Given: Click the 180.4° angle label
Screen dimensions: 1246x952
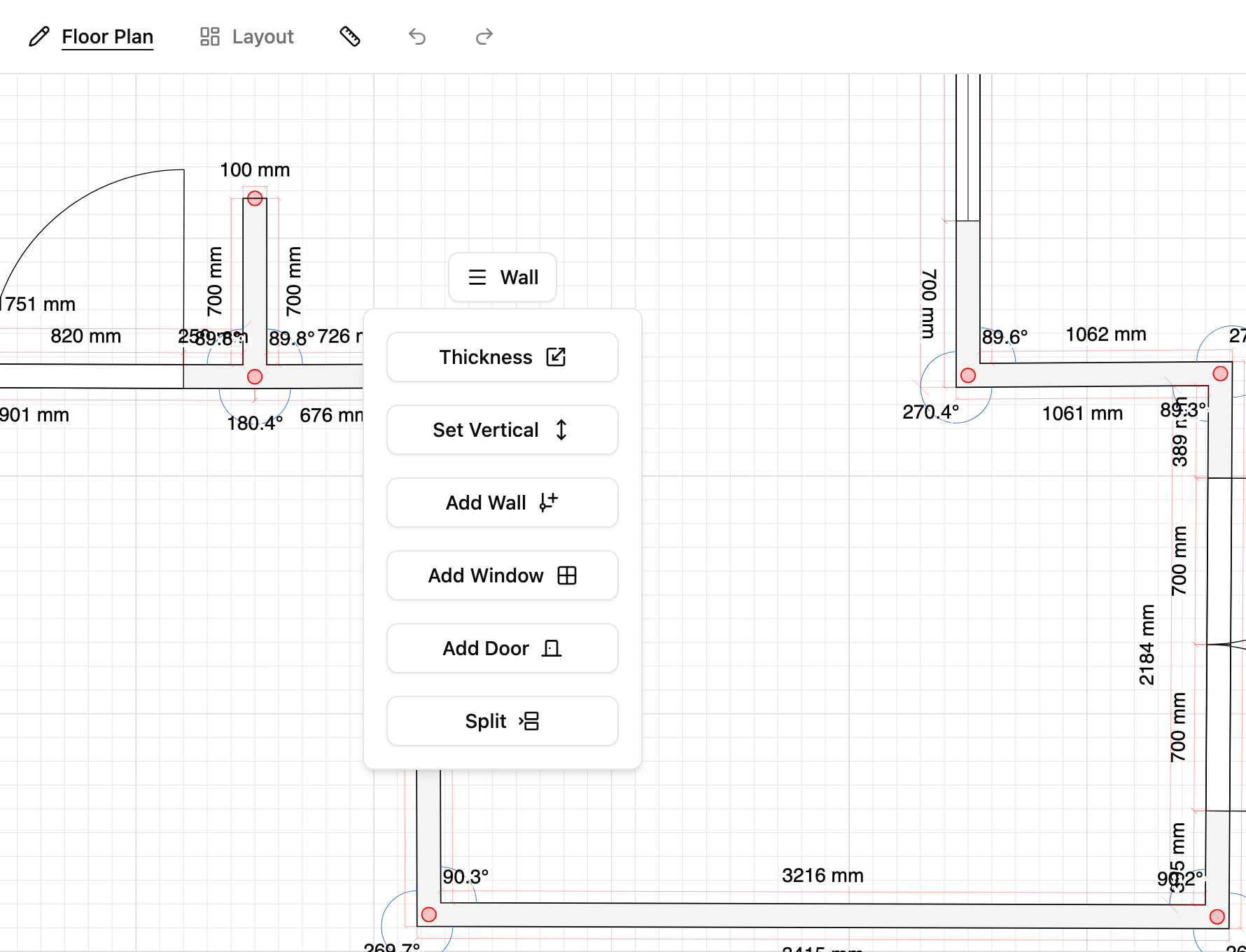Looking at the screenshot, I should (x=255, y=423).
